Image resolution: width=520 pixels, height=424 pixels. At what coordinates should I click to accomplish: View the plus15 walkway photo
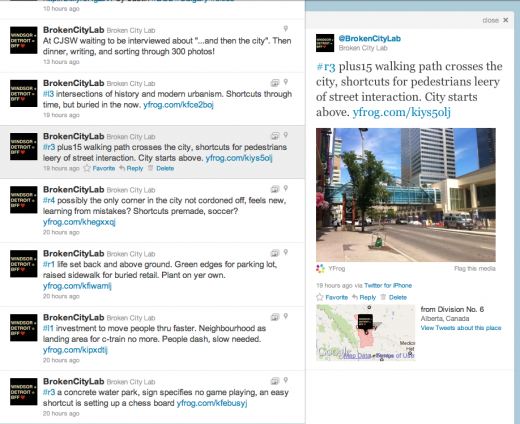point(406,195)
